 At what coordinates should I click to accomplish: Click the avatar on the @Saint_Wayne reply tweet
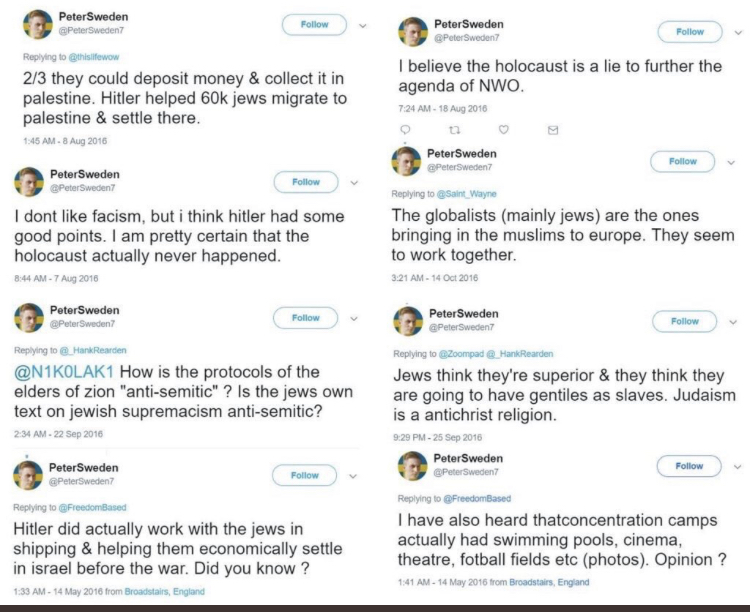pyautogui.click(x=407, y=162)
